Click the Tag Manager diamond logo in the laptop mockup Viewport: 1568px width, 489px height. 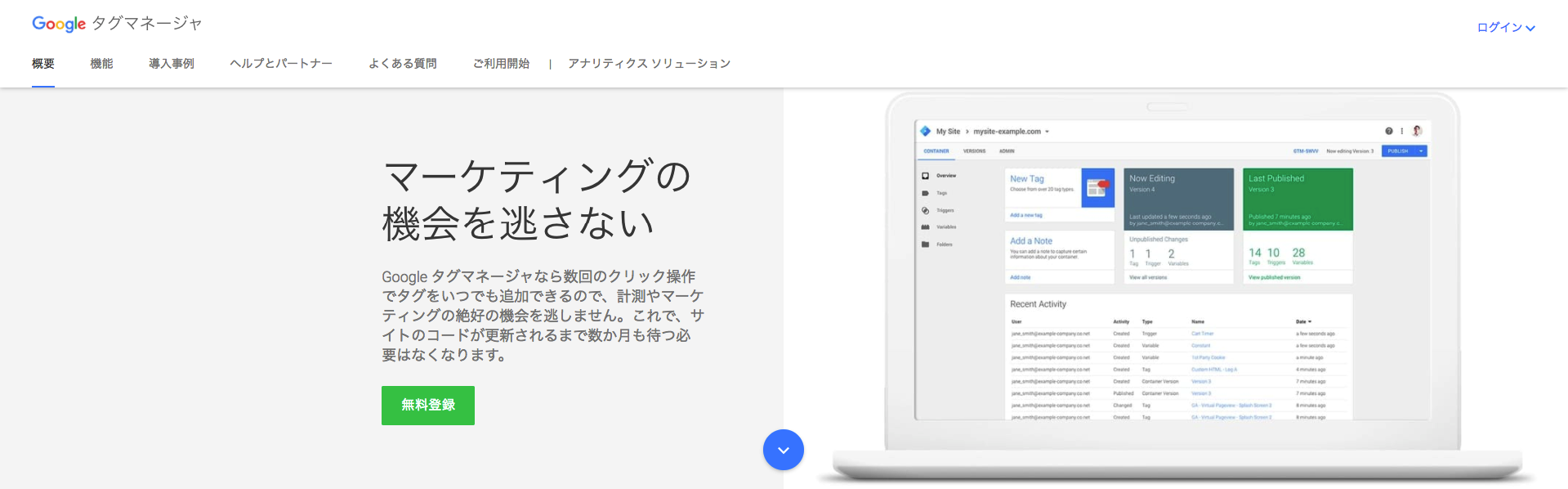(x=925, y=131)
